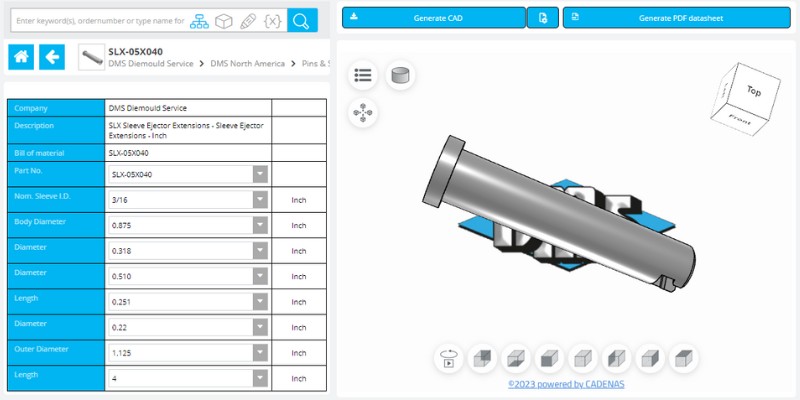This screenshot has height=400, width=800.
Task: Click SLX-05X040 part thumbnail image
Action: click(x=92, y=57)
